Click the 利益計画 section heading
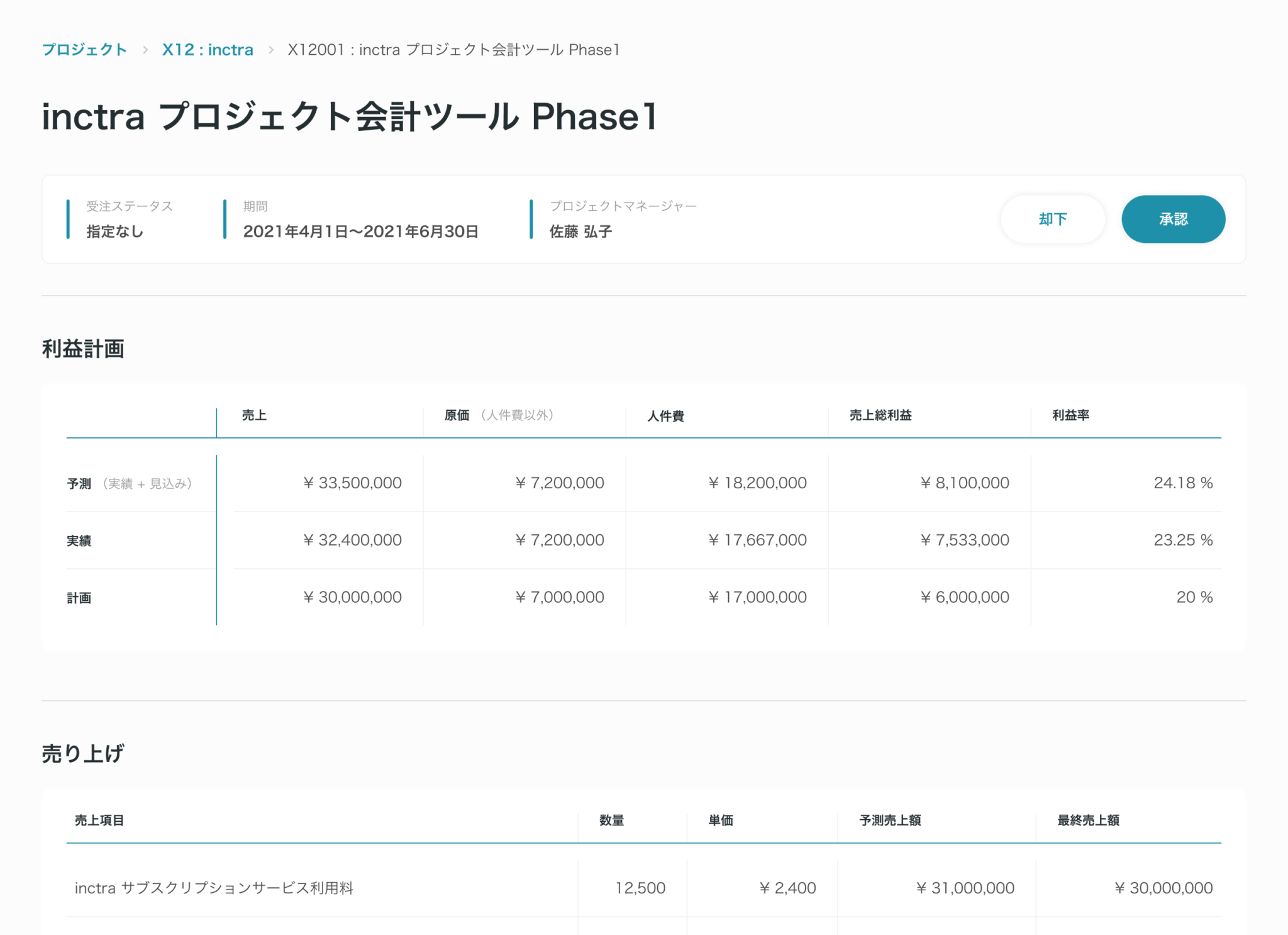The image size is (1288, 935). pyautogui.click(x=83, y=349)
